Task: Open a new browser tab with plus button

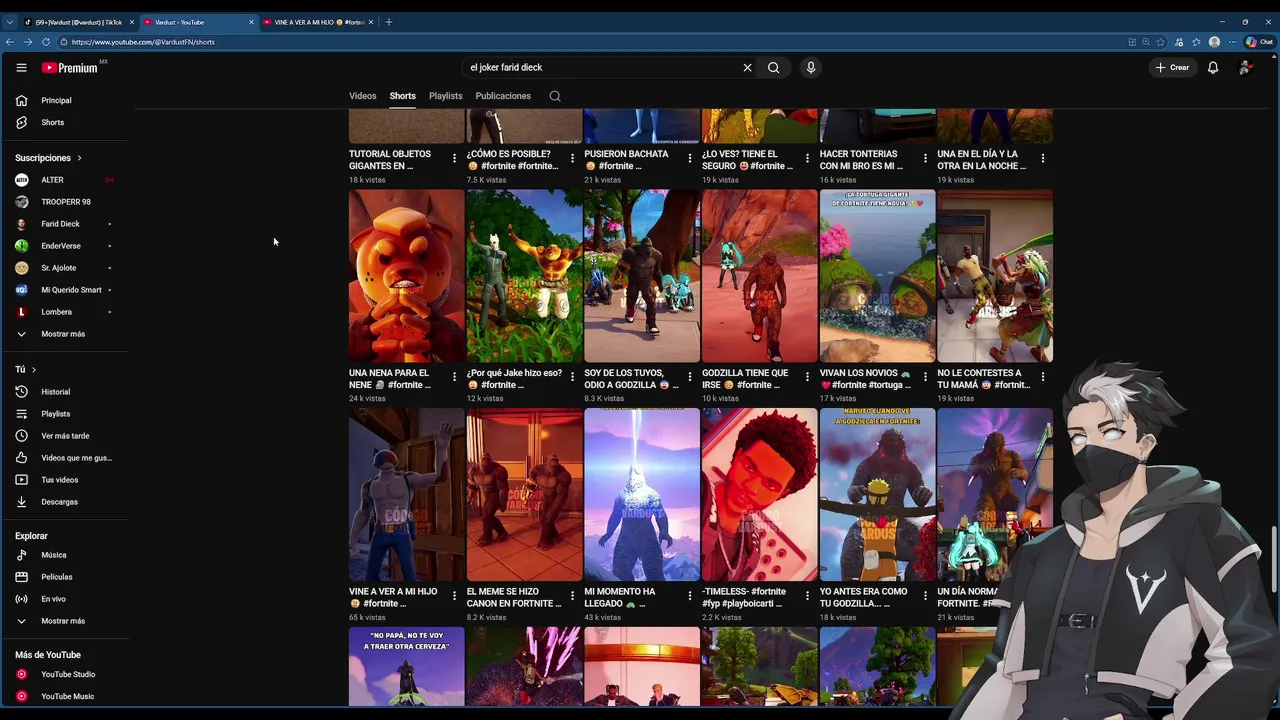Action: point(389,22)
